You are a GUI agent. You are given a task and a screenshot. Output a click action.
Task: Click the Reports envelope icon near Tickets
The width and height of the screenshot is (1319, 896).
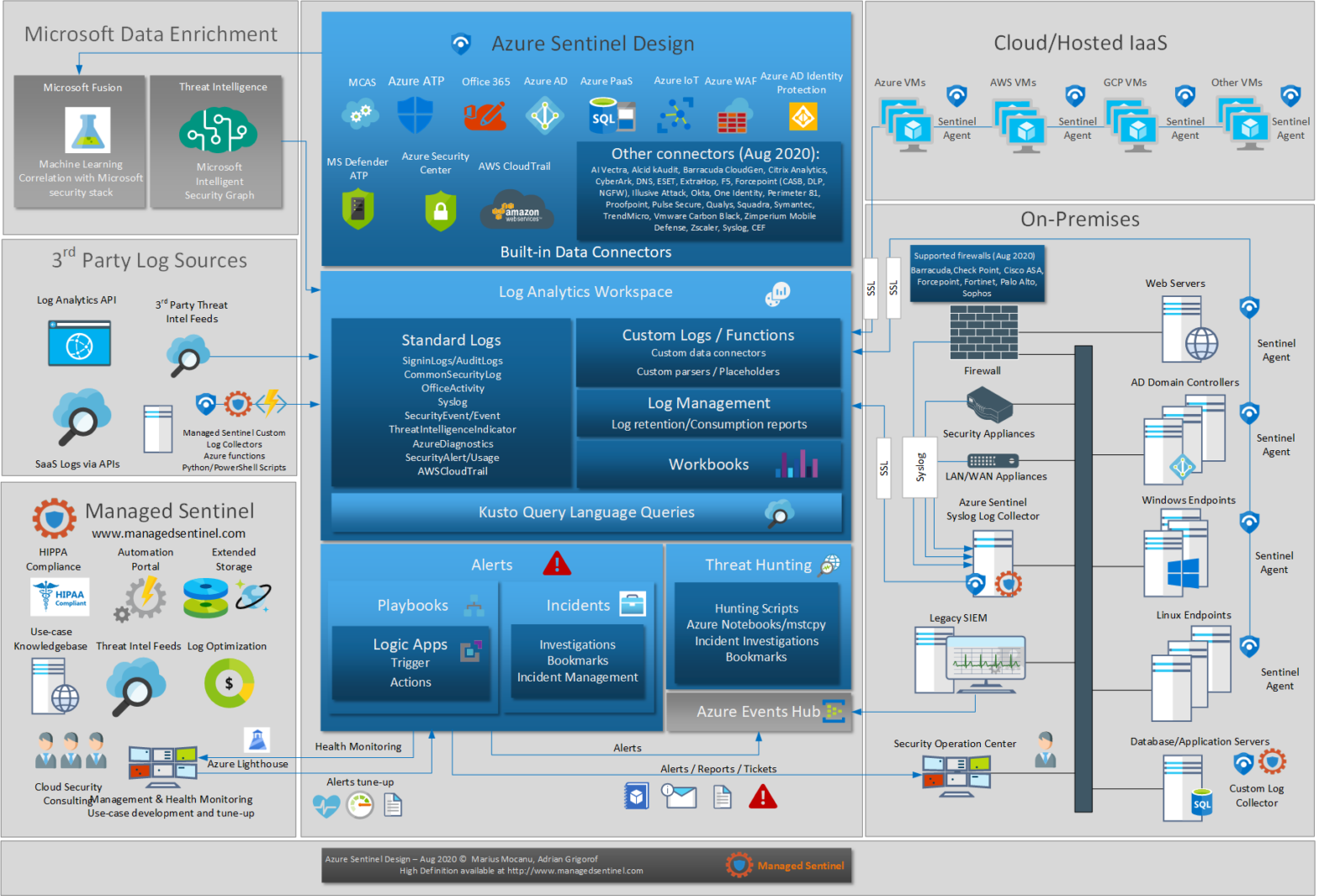(679, 796)
